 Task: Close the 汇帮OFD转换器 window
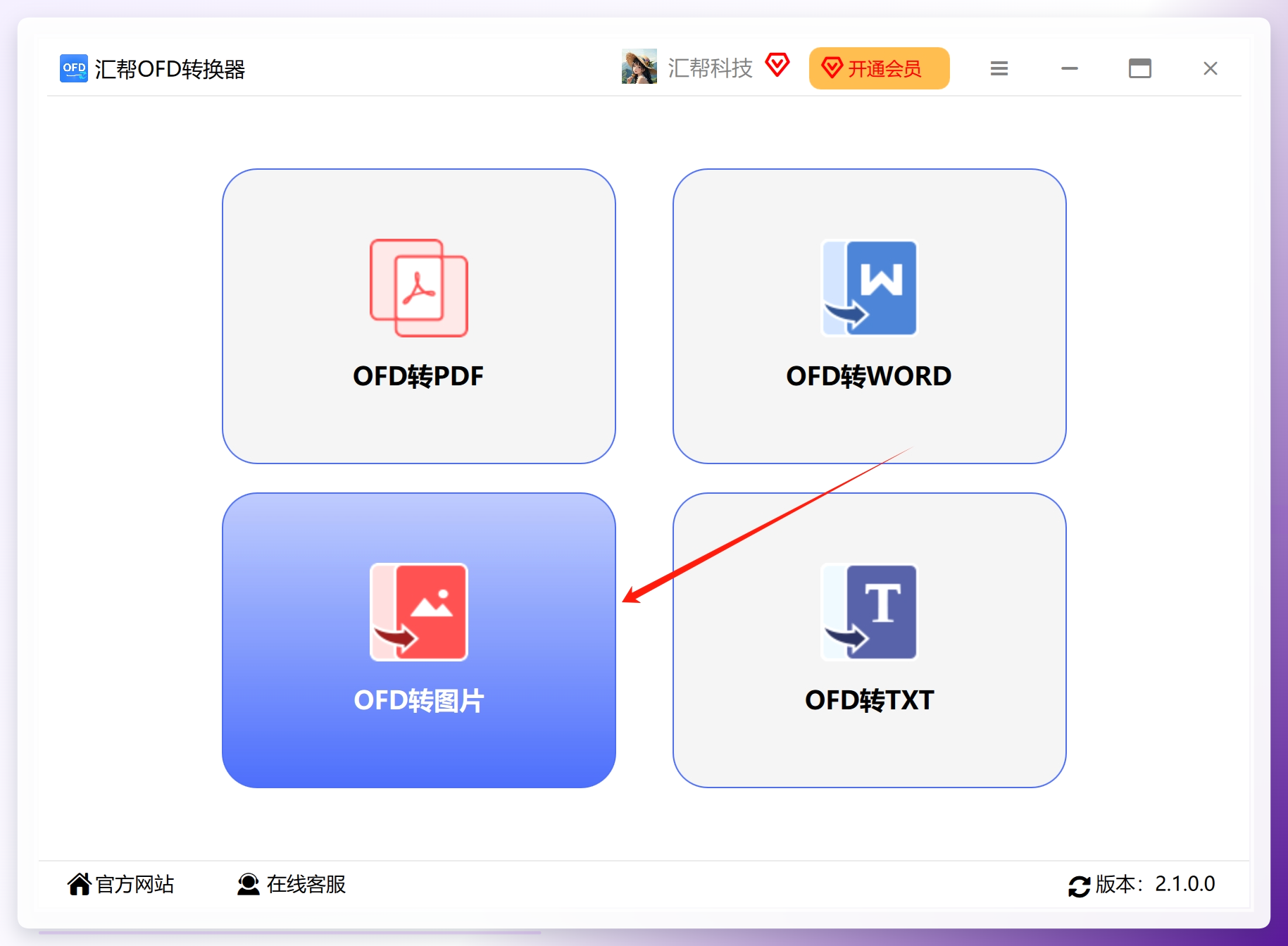pos(1210,68)
